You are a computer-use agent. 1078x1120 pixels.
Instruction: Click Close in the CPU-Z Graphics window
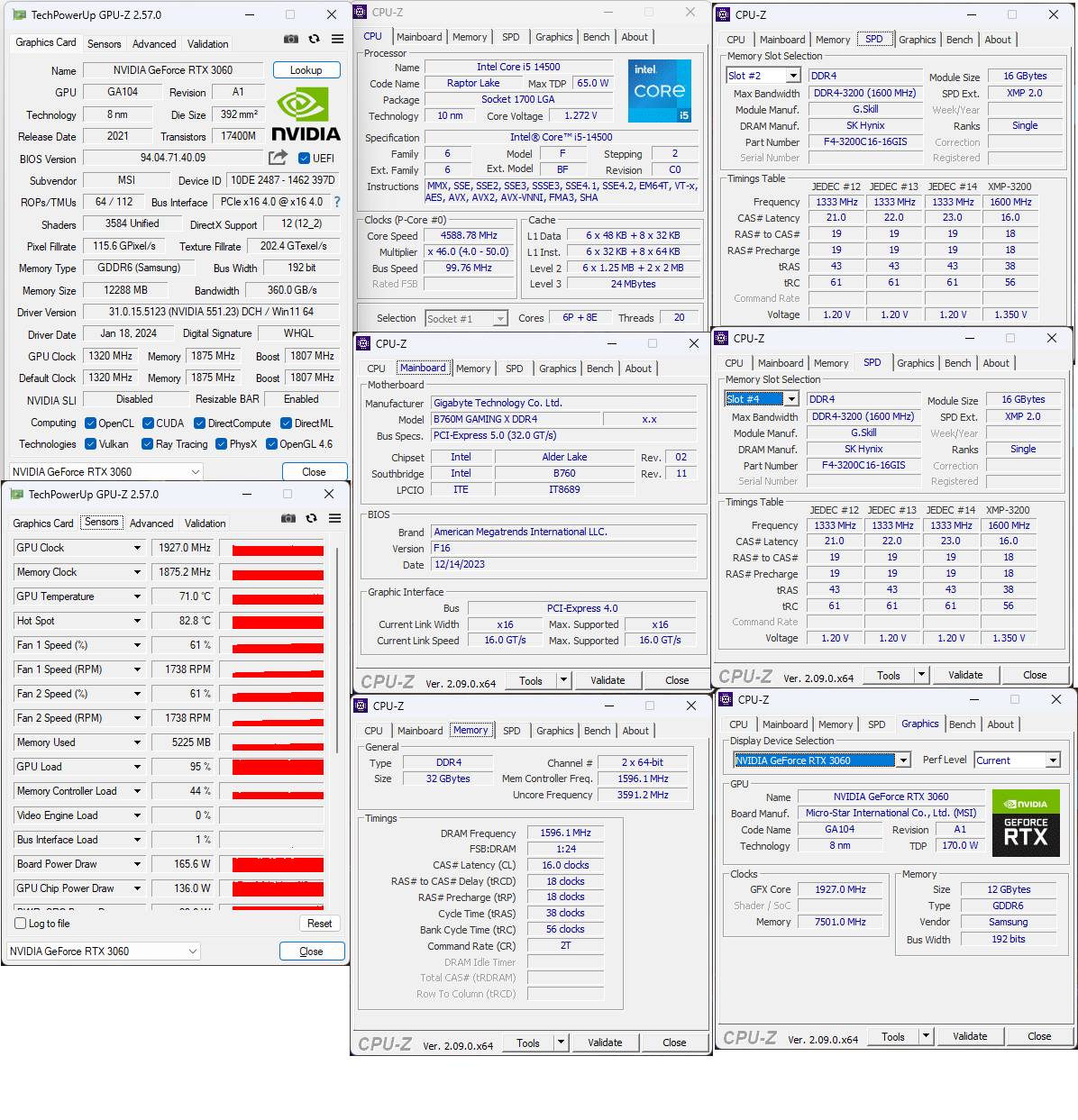pos(1039,1036)
